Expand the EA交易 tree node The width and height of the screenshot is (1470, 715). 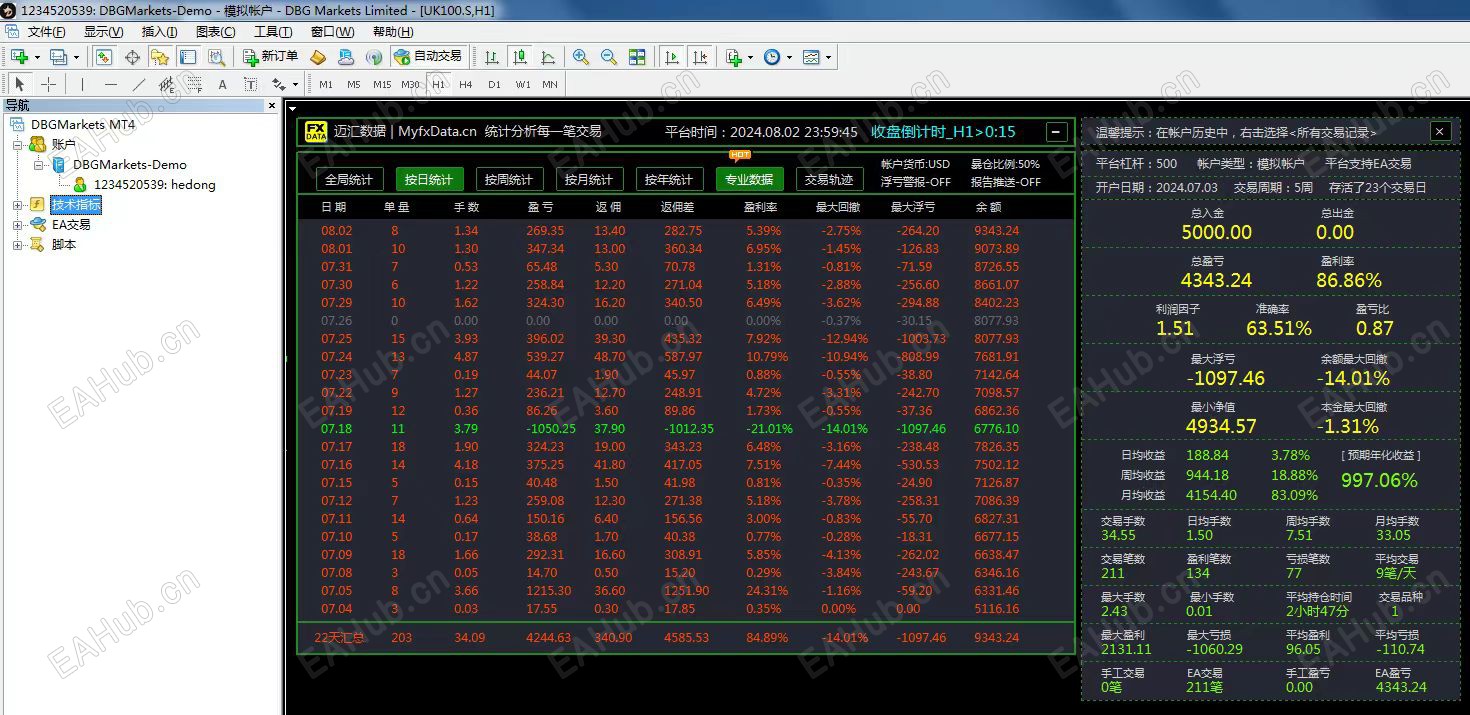(x=17, y=225)
